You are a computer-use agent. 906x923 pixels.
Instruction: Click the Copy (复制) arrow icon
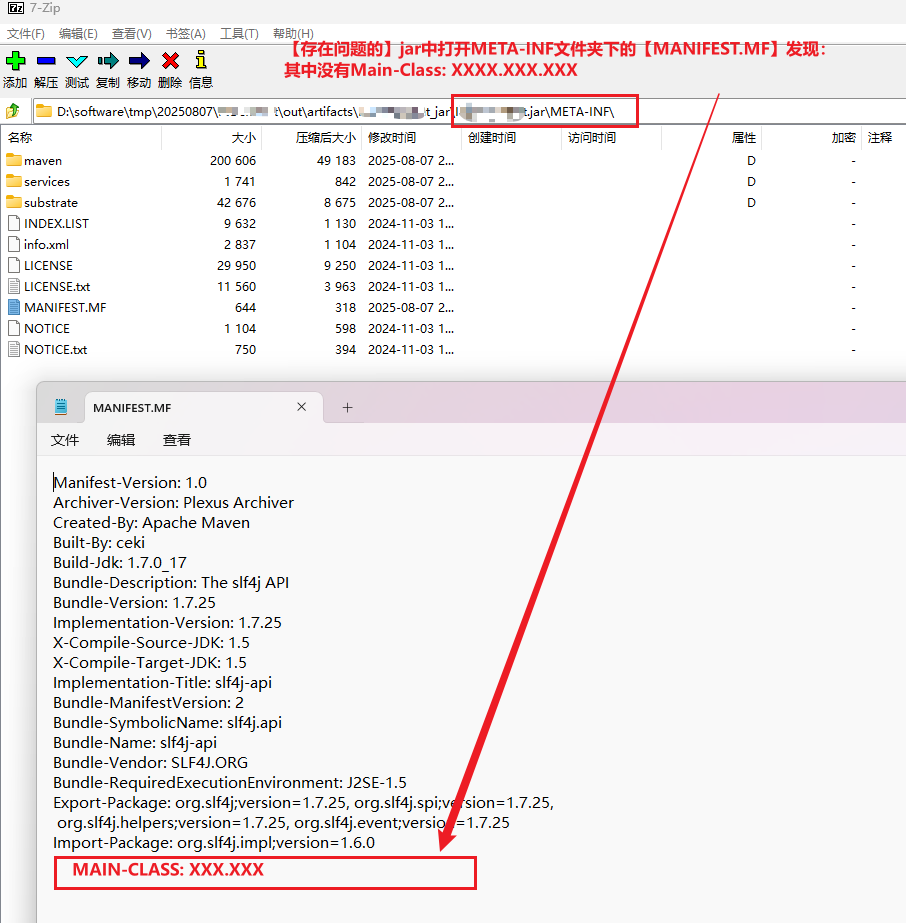coord(108,61)
